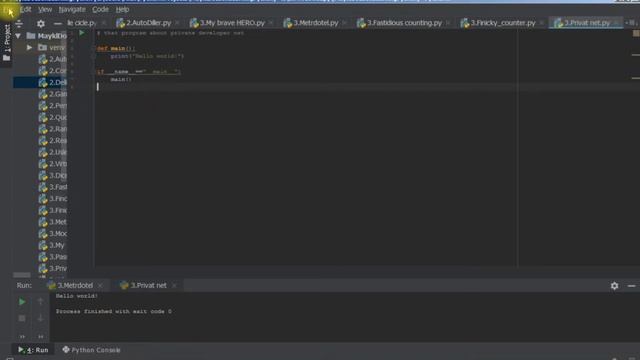Click 'Process finished with exit code 0' text

click(x=113, y=311)
